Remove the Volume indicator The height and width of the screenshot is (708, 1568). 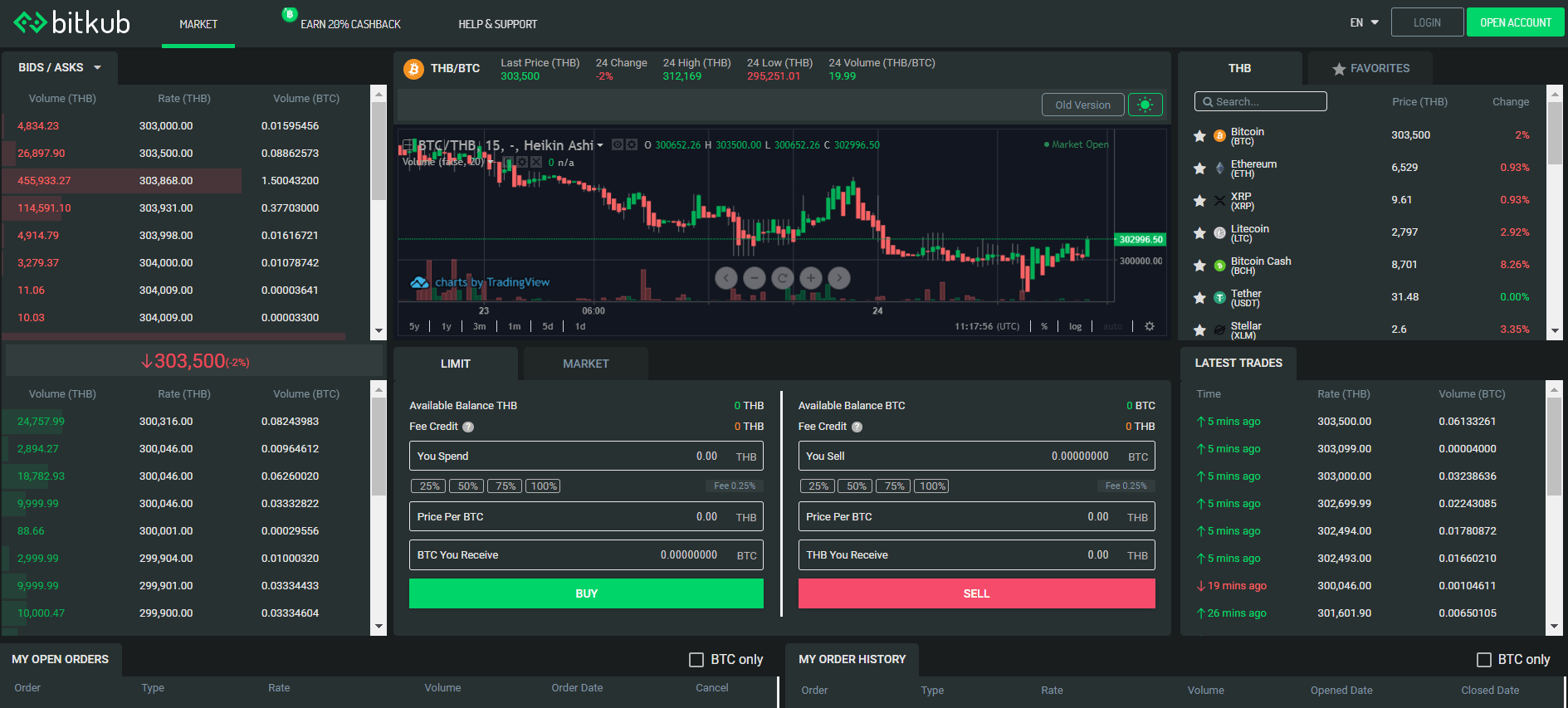pyautogui.click(x=536, y=162)
